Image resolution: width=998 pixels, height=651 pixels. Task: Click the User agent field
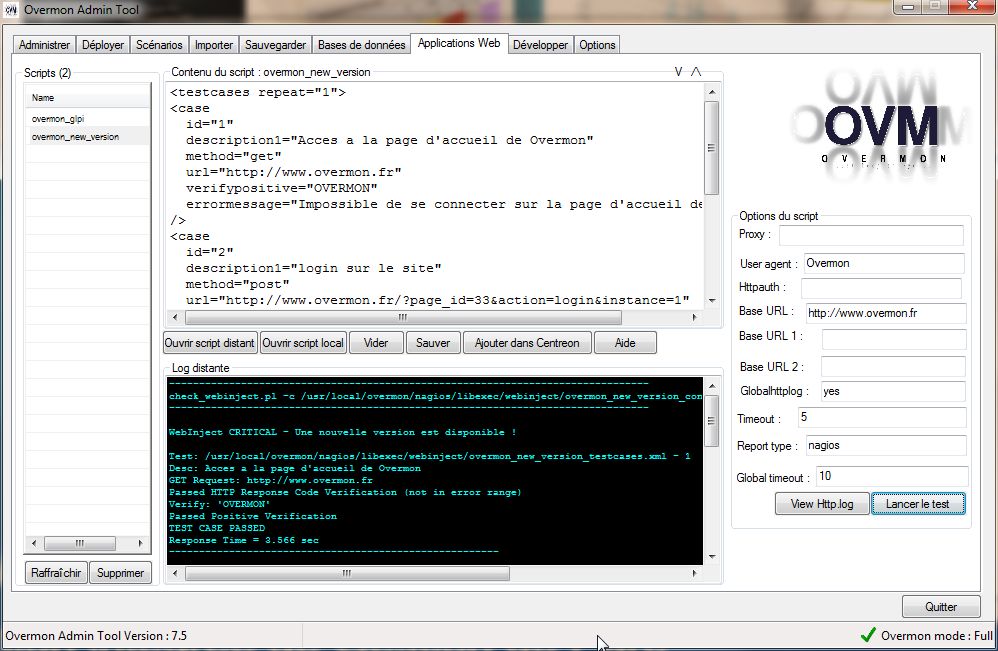(883, 263)
